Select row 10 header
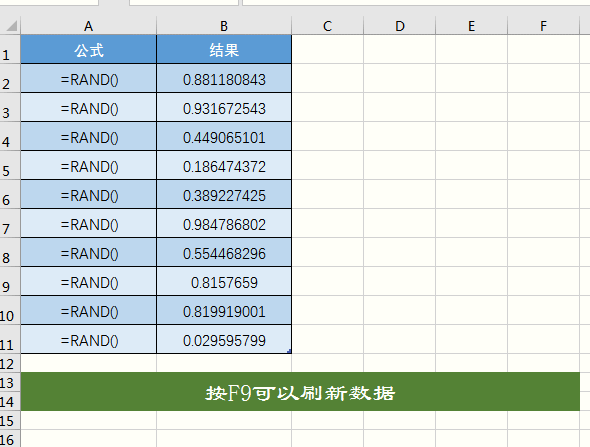 pos(10,310)
